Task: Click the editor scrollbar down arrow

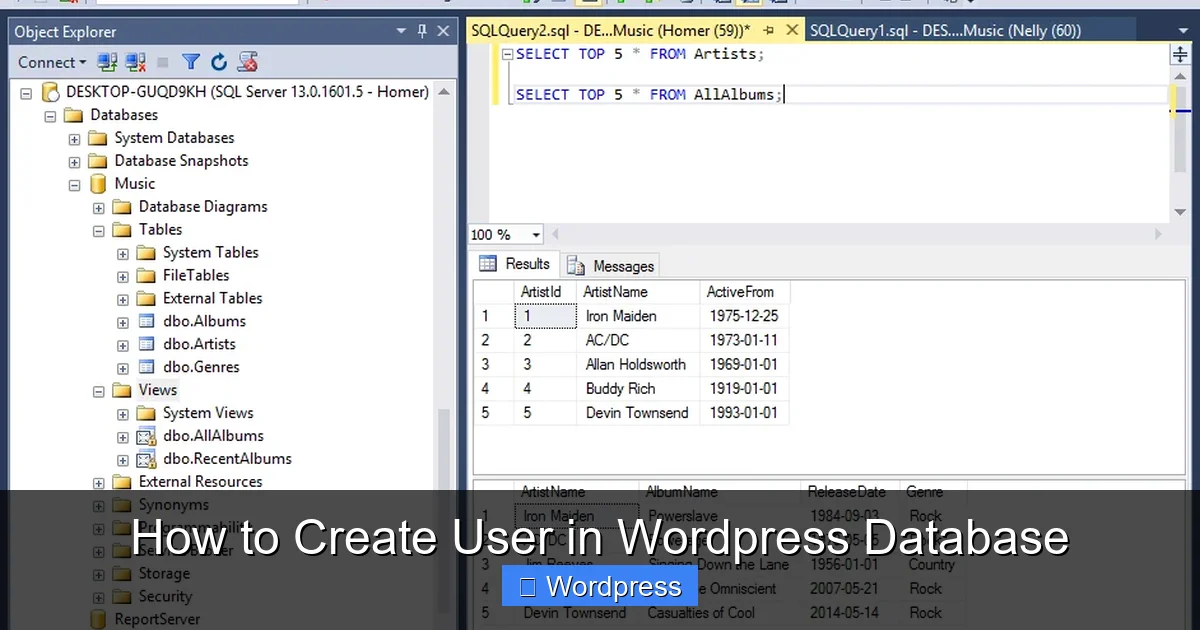Action: [x=1179, y=212]
